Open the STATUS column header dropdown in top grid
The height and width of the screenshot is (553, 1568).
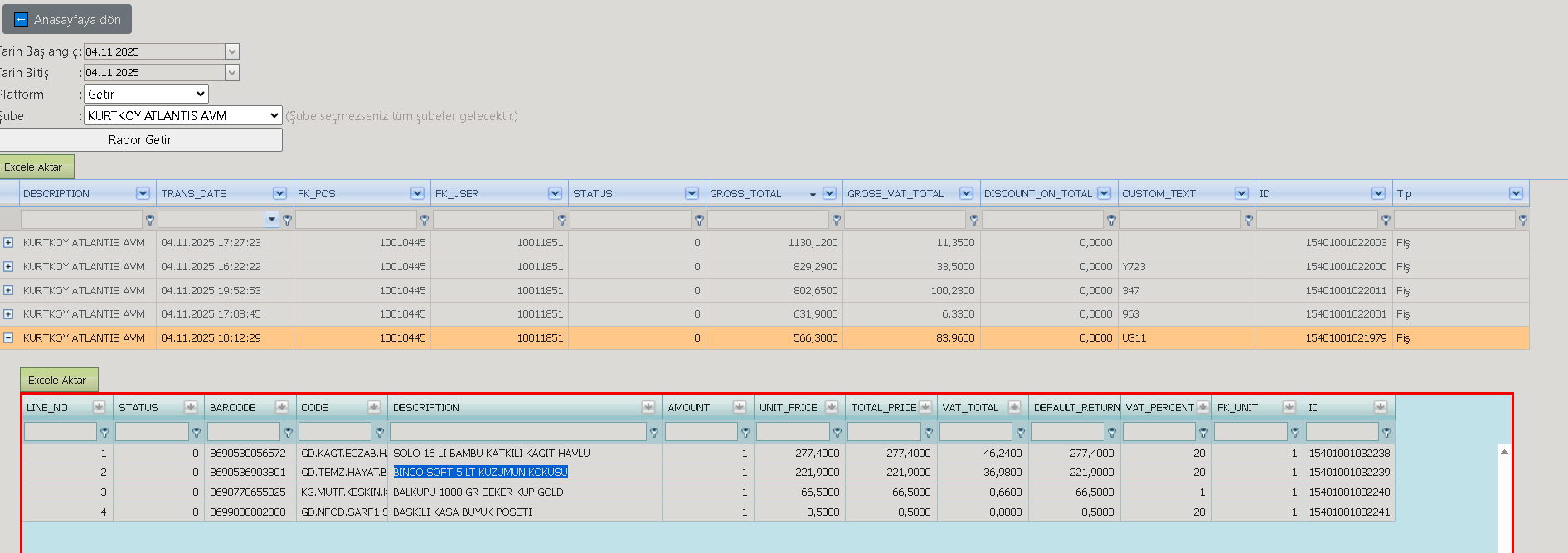[692, 193]
